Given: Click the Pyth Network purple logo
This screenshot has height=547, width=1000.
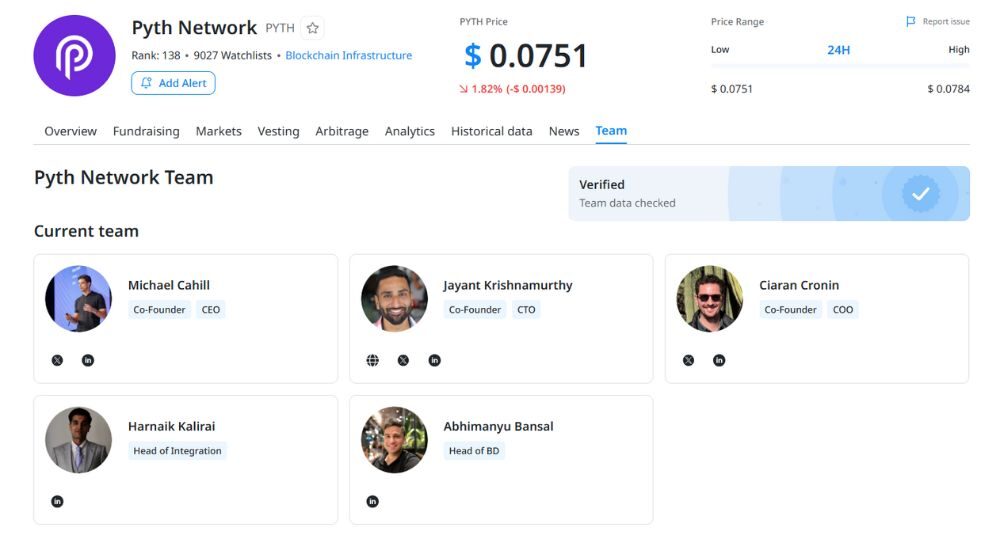Looking at the screenshot, I should tap(74, 55).
